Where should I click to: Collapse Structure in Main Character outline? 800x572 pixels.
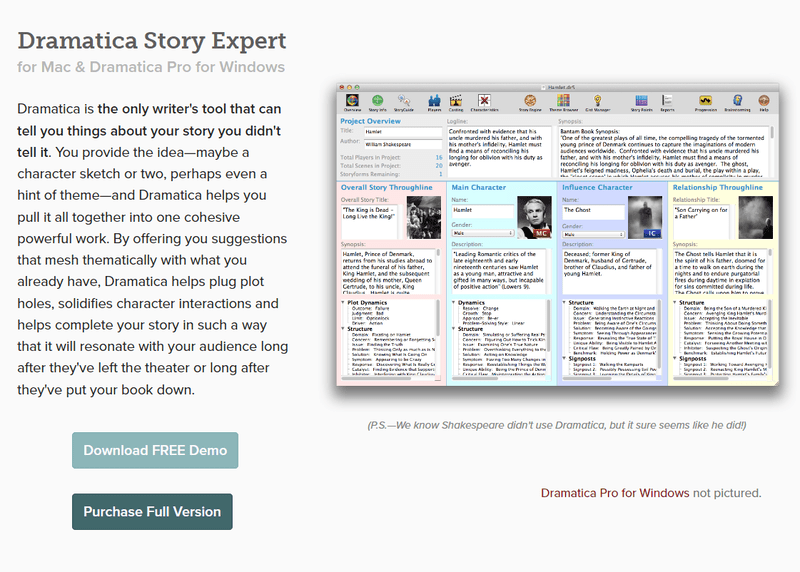click(454, 329)
